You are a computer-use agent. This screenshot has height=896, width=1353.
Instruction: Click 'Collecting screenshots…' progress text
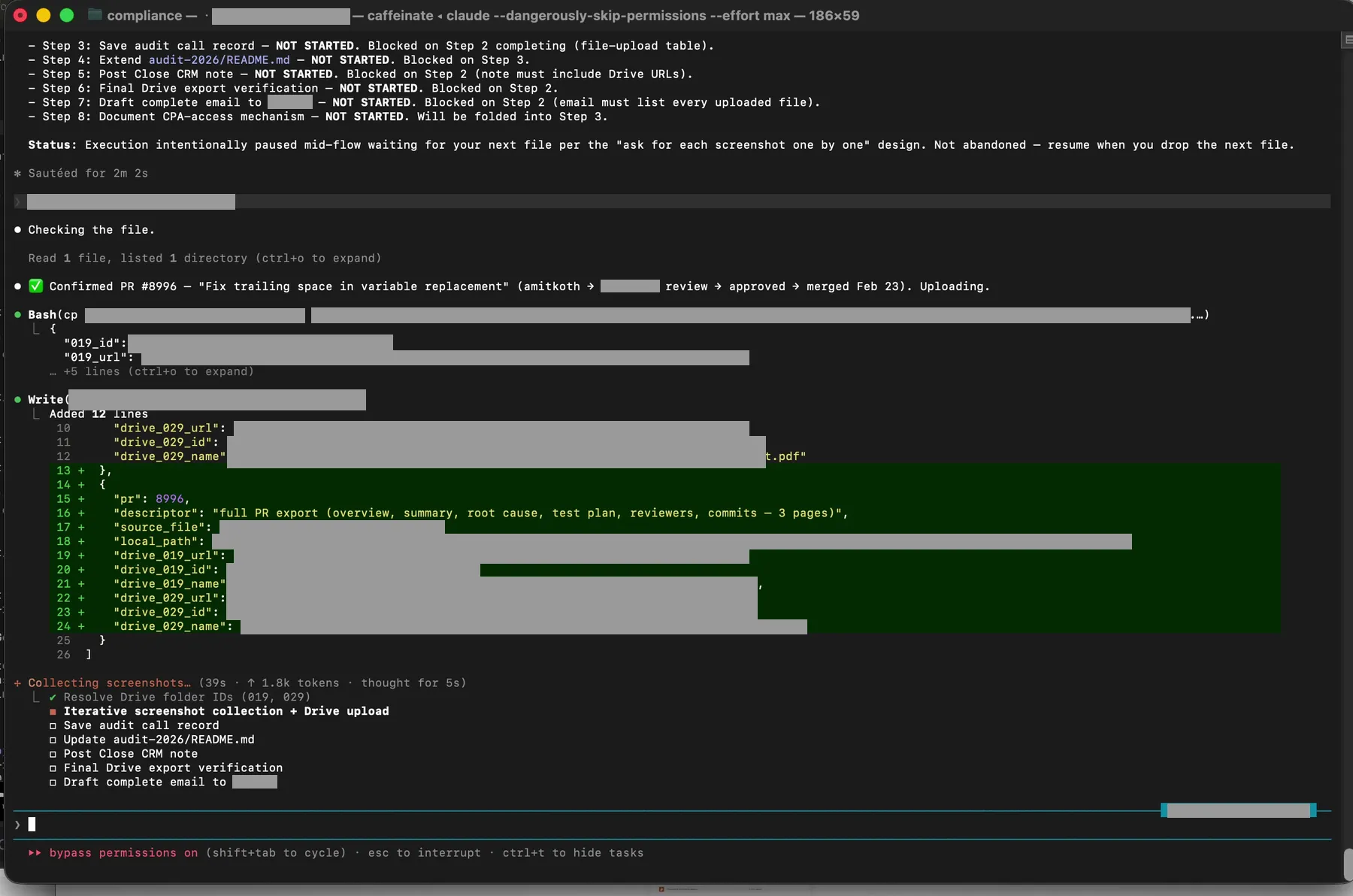(x=109, y=683)
